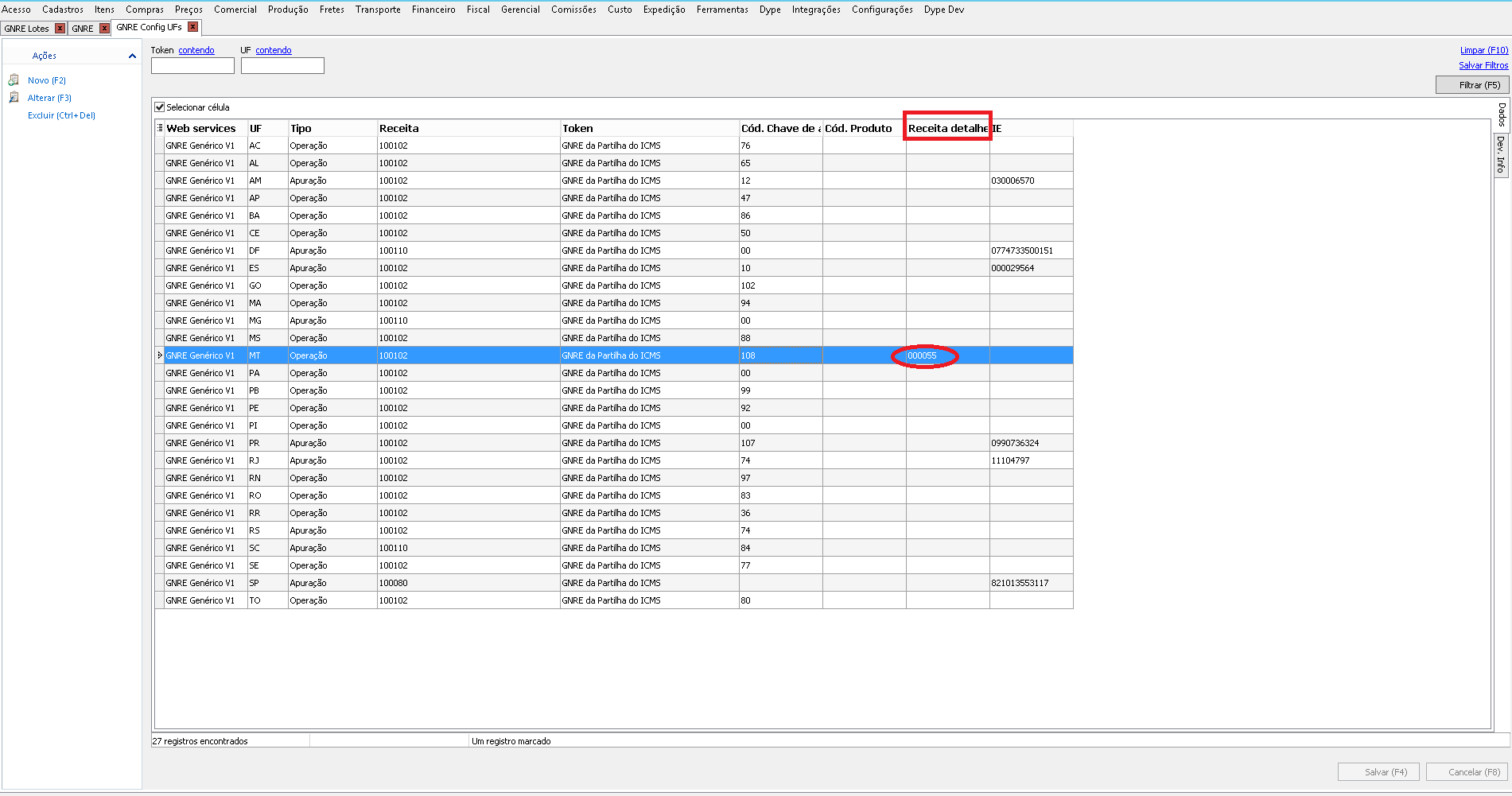Select IE cell 11104797
This screenshot has width=1512, height=796.
[1032, 460]
